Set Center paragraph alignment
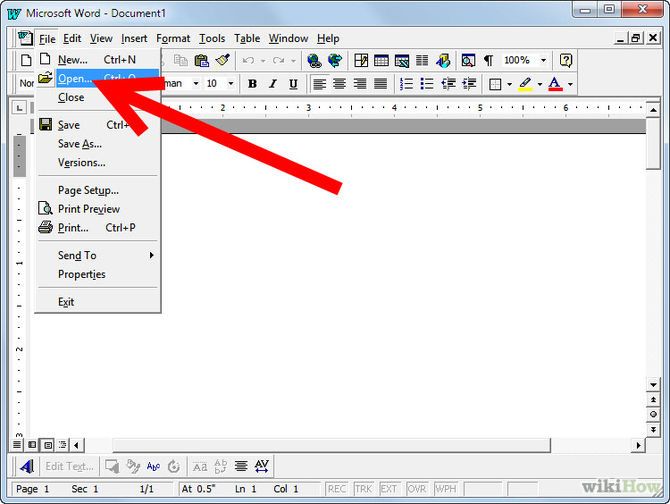This screenshot has height=504, width=670. point(339,83)
